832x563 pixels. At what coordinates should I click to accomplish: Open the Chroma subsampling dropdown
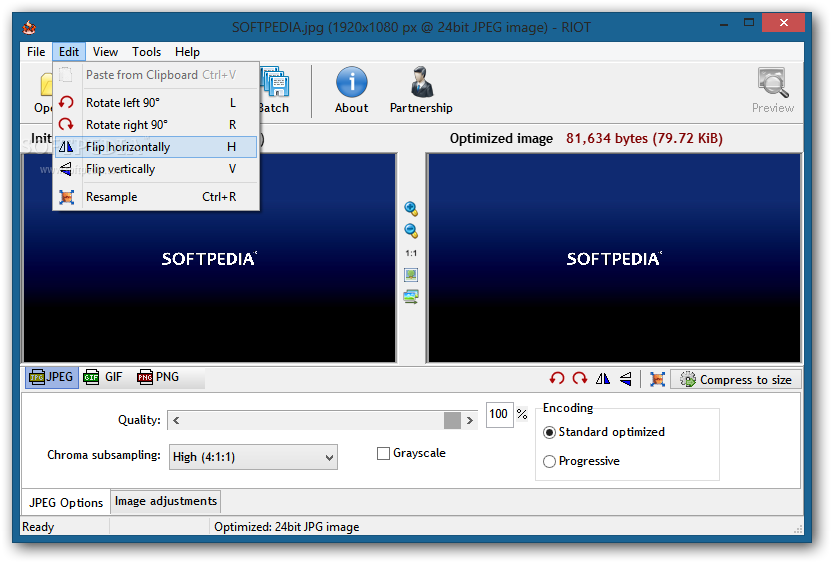click(253, 457)
